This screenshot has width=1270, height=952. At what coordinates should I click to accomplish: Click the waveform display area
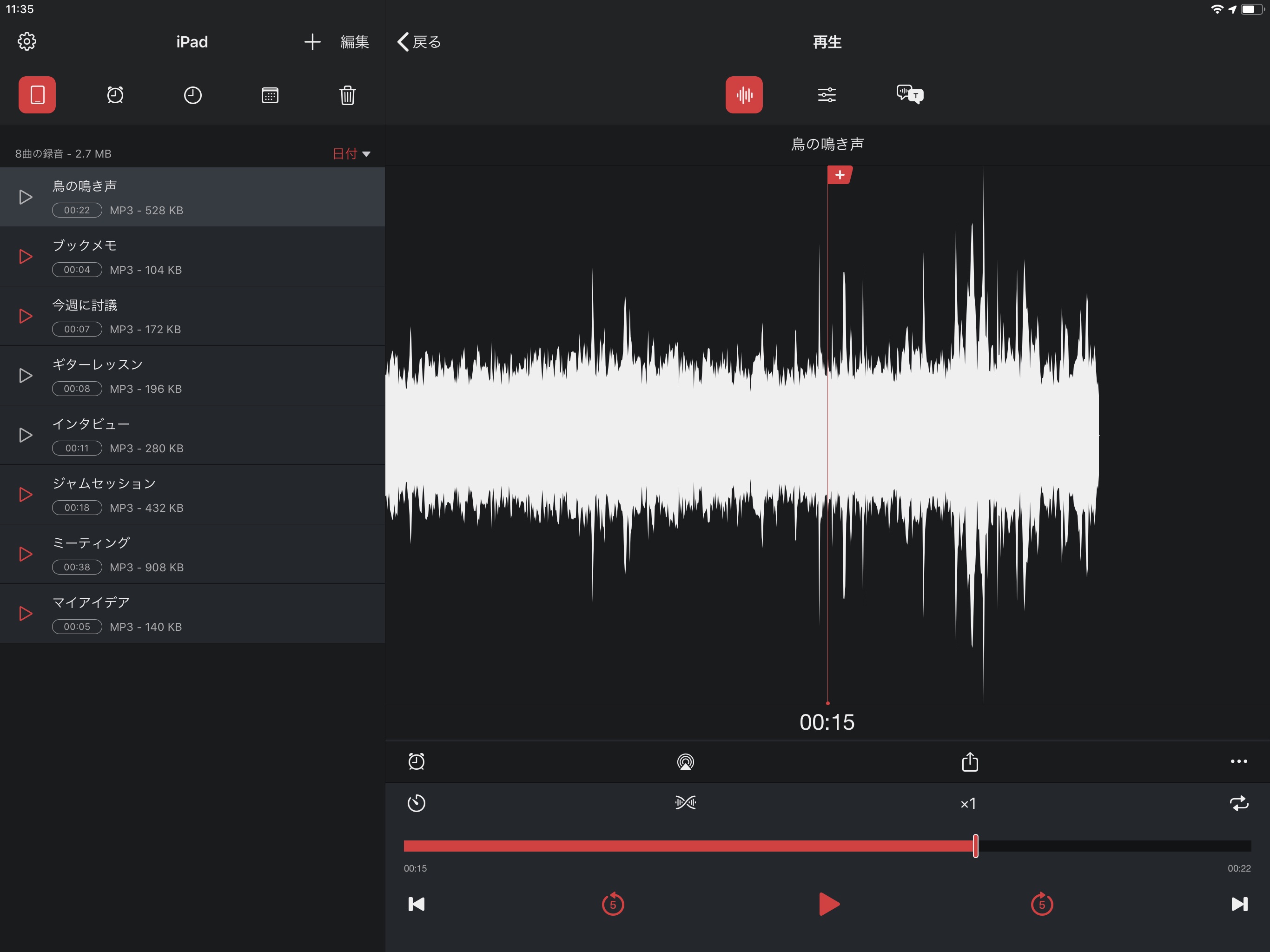[827, 435]
